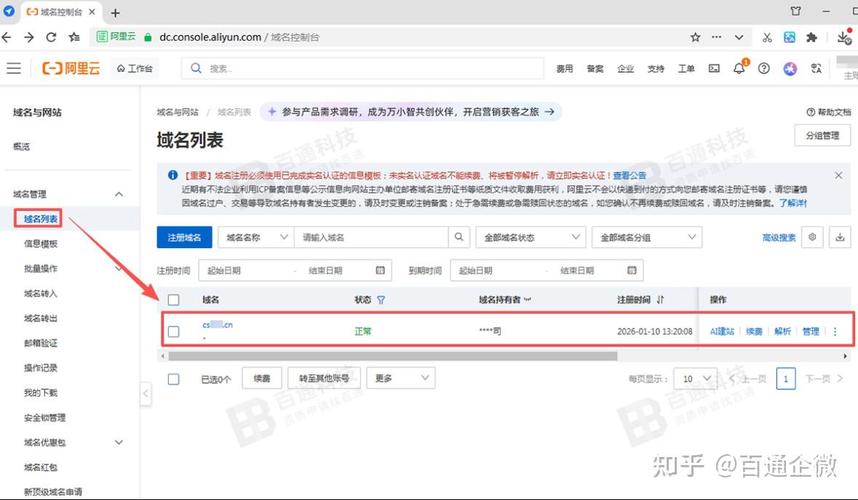
Task: Open 操作记录 in the sidebar
Action: click(x=40, y=368)
